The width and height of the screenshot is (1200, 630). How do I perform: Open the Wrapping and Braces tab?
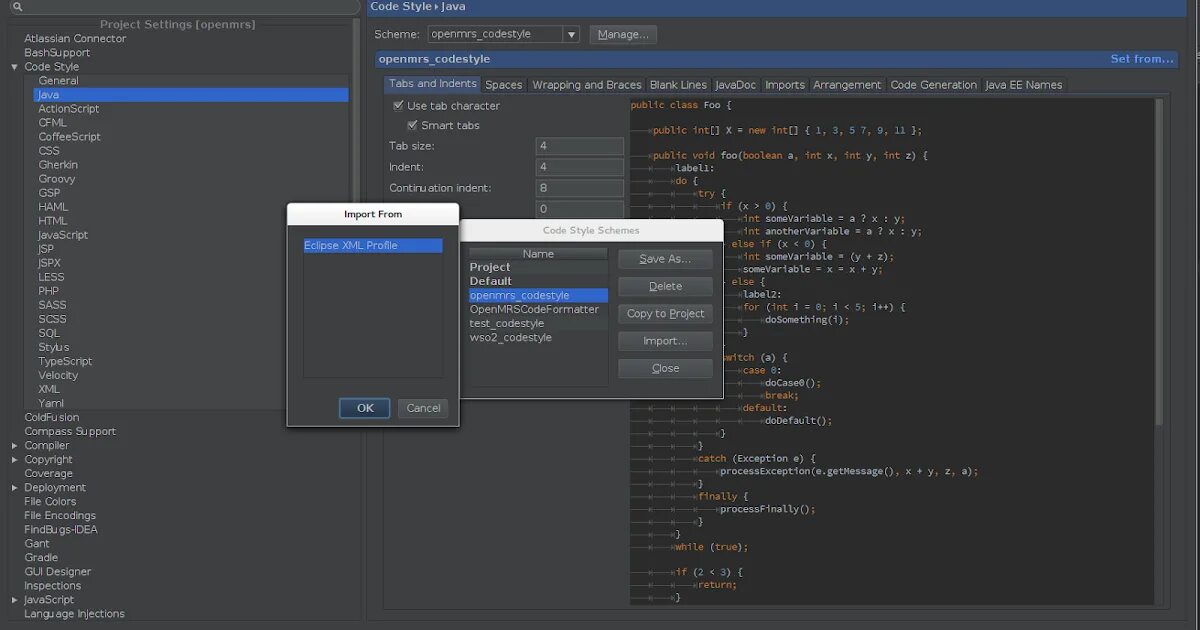[587, 85]
